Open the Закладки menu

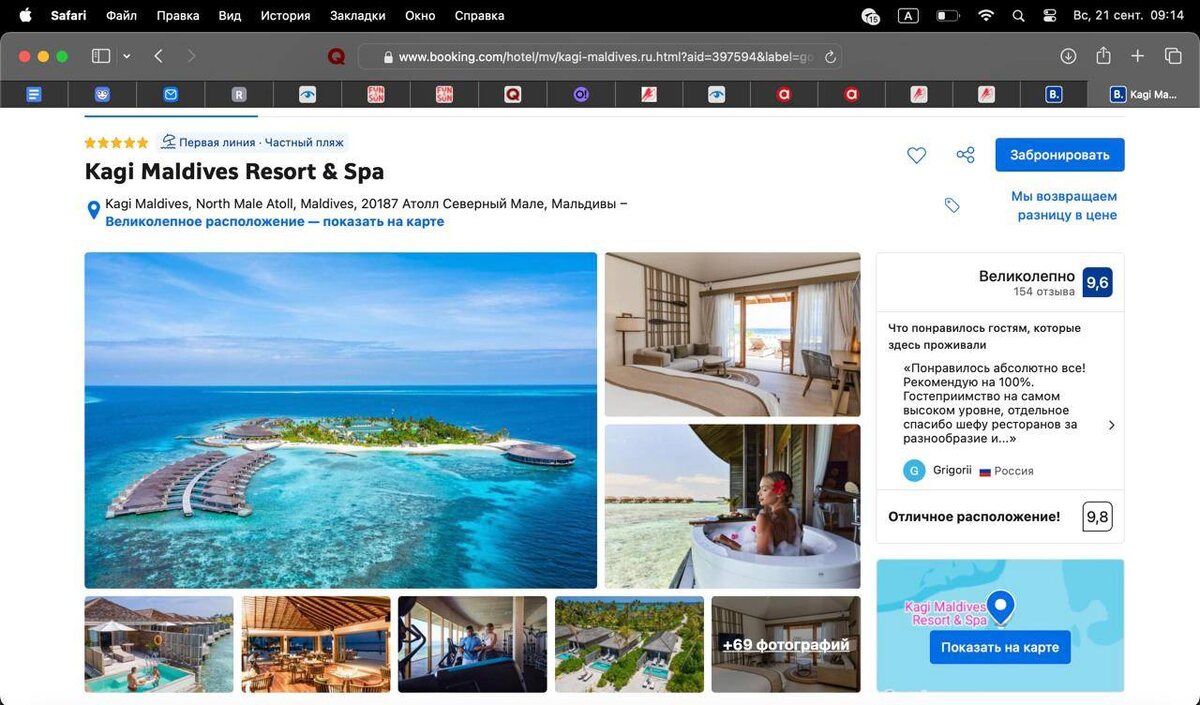pyautogui.click(x=357, y=16)
